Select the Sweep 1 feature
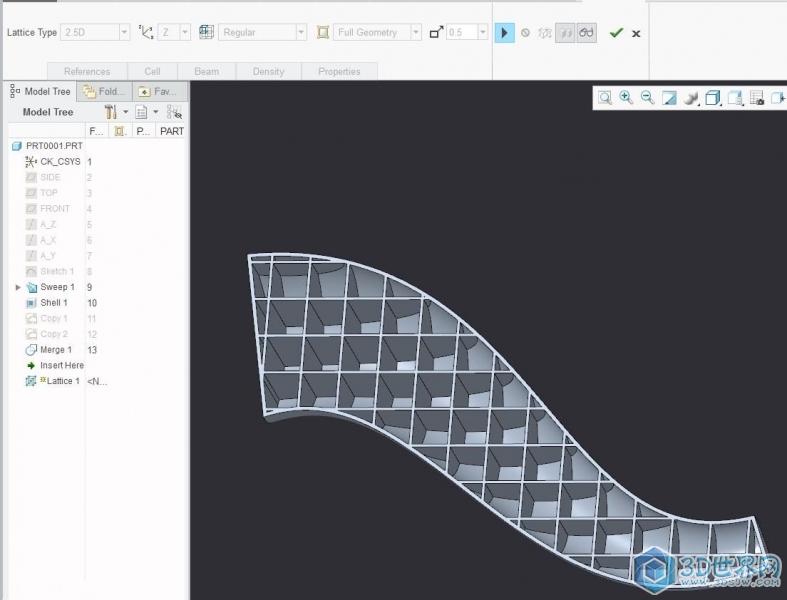This screenshot has width=787, height=600. (50, 287)
